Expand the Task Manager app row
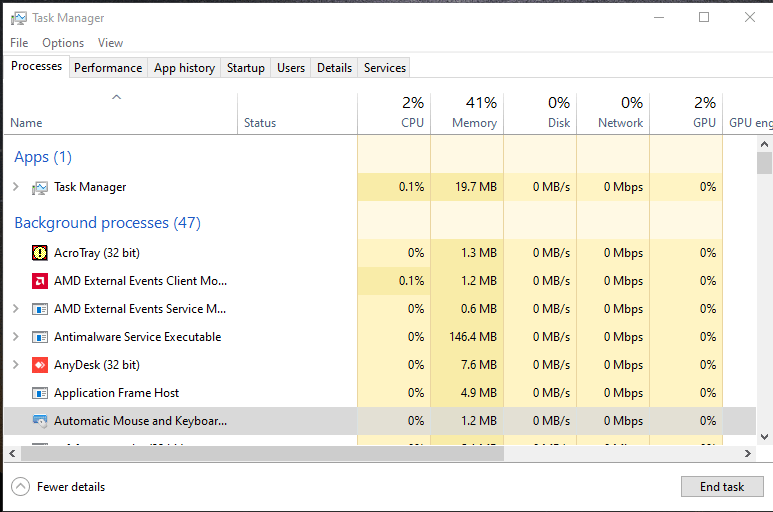 click(x=15, y=187)
